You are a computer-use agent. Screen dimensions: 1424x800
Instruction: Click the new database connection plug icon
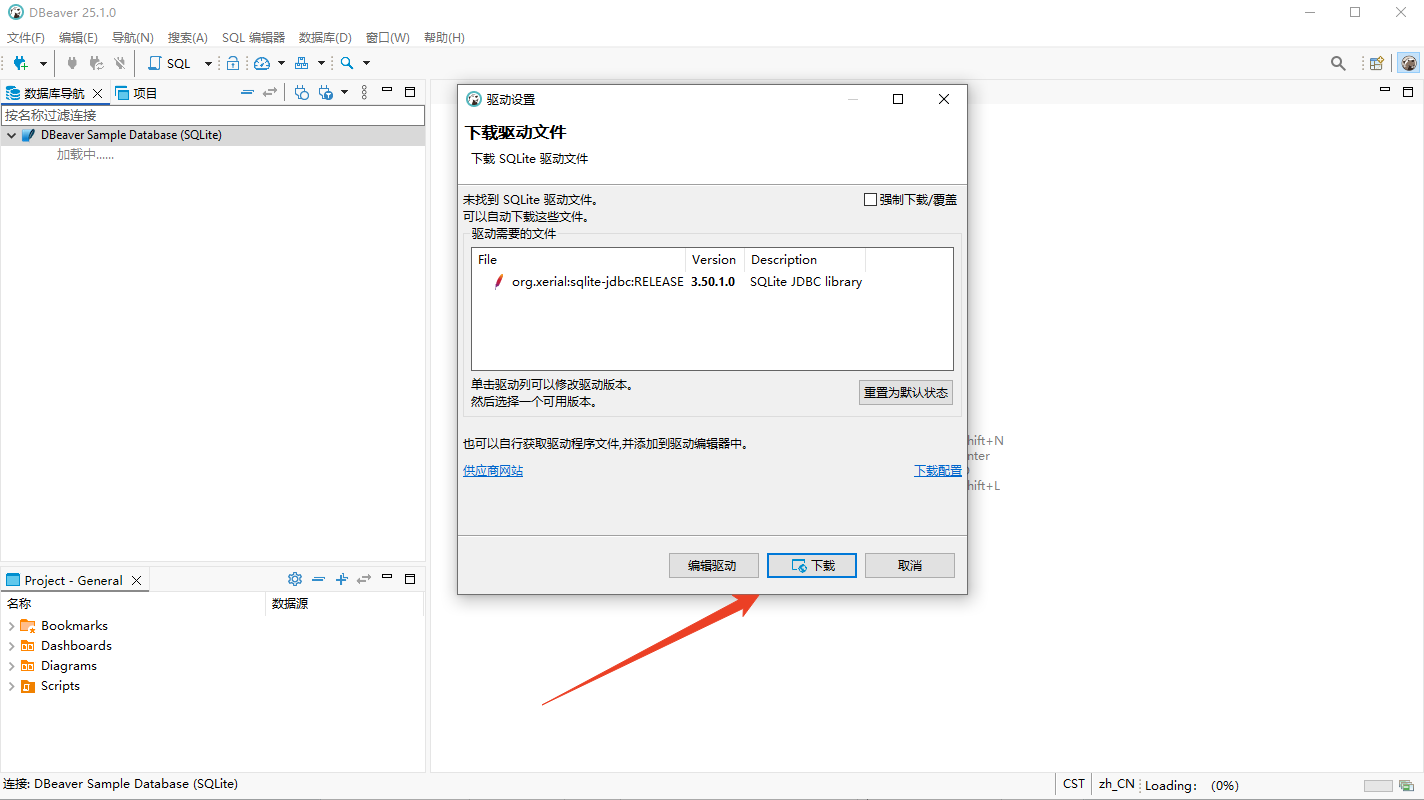pyautogui.click(x=20, y=63)
